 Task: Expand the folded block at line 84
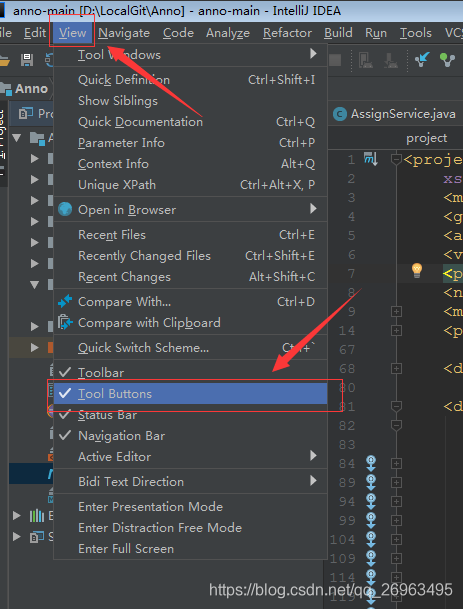(x=396, y=463)
